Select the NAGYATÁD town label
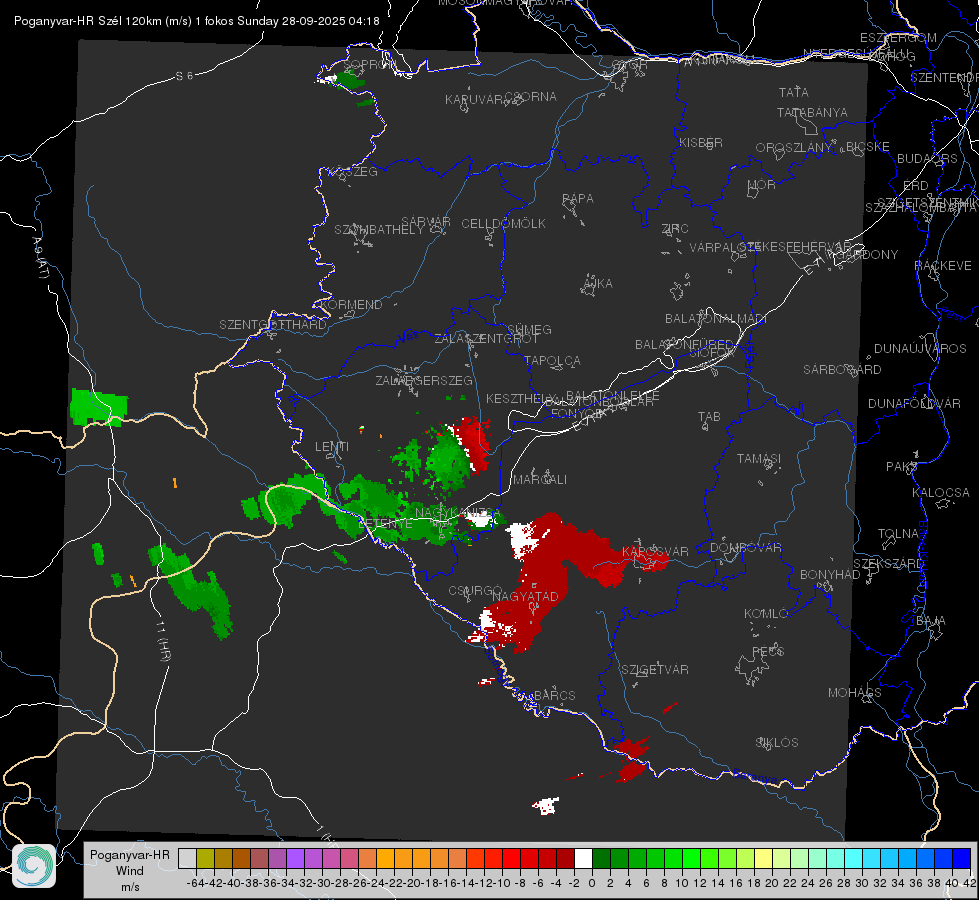979x900 pixels. coord(525,596)
